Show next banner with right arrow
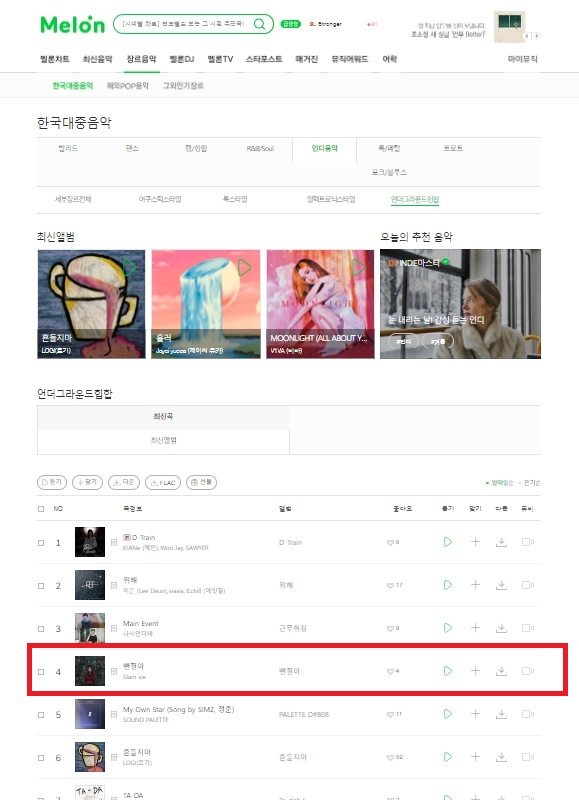Screen dimensions: 579x800 click(536, 36)
